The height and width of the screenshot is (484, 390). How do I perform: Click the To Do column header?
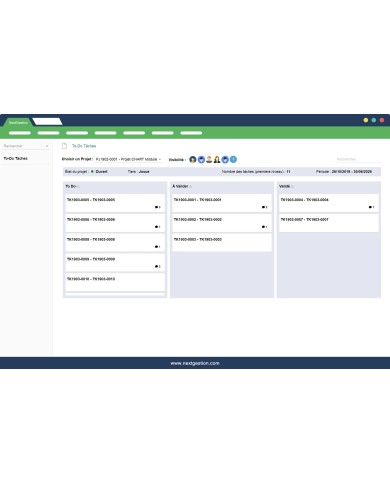71,186
